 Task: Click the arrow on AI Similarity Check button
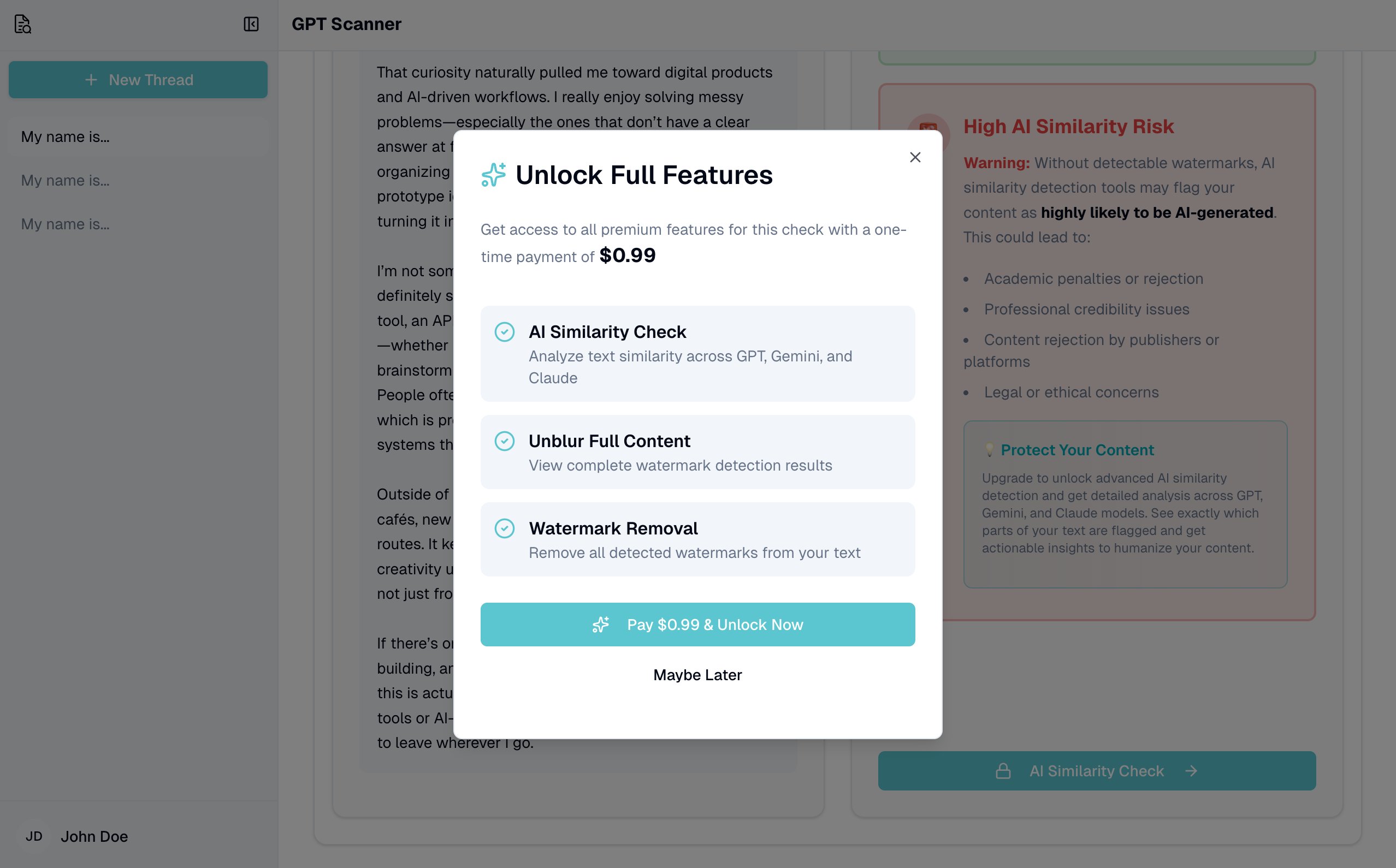1191,771
